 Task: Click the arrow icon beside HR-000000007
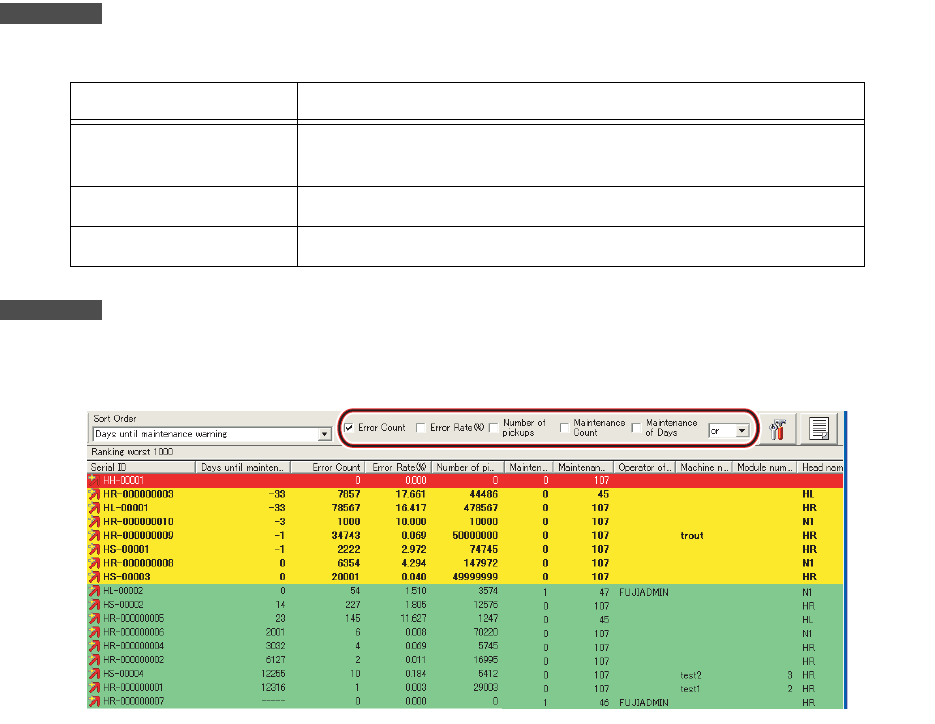tap(96, 703)
